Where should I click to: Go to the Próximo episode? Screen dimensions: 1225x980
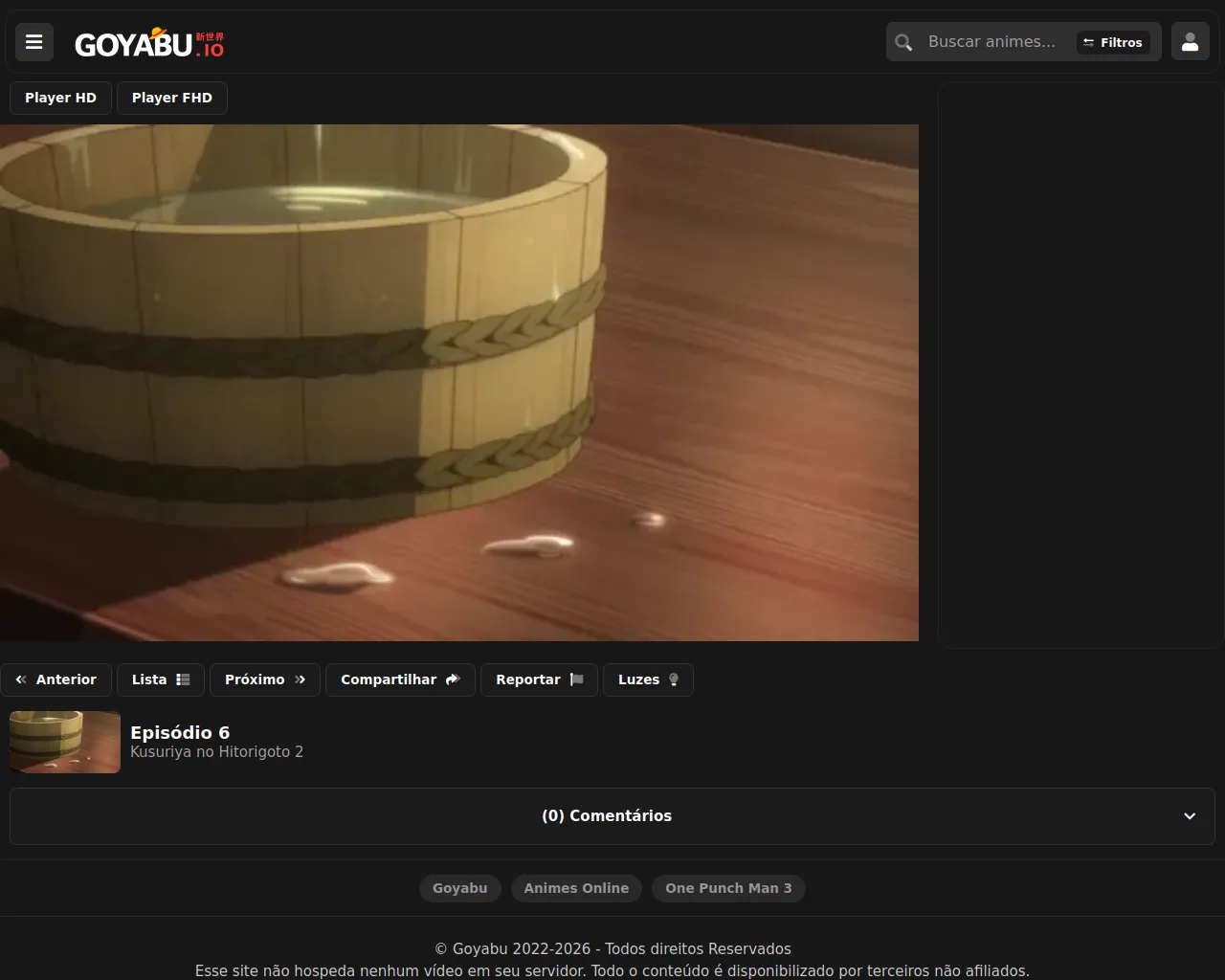[x=265, y=679]
